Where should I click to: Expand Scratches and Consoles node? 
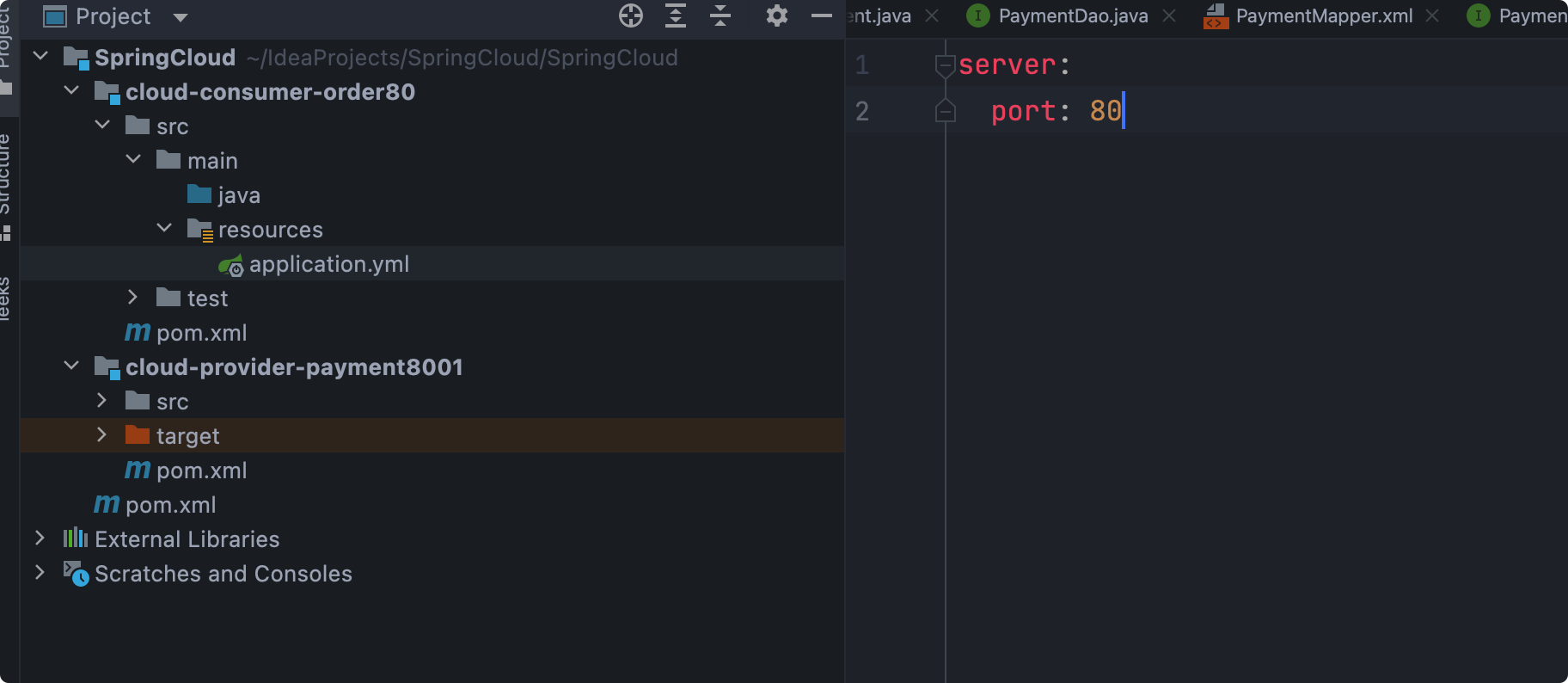tap(40, 573)
